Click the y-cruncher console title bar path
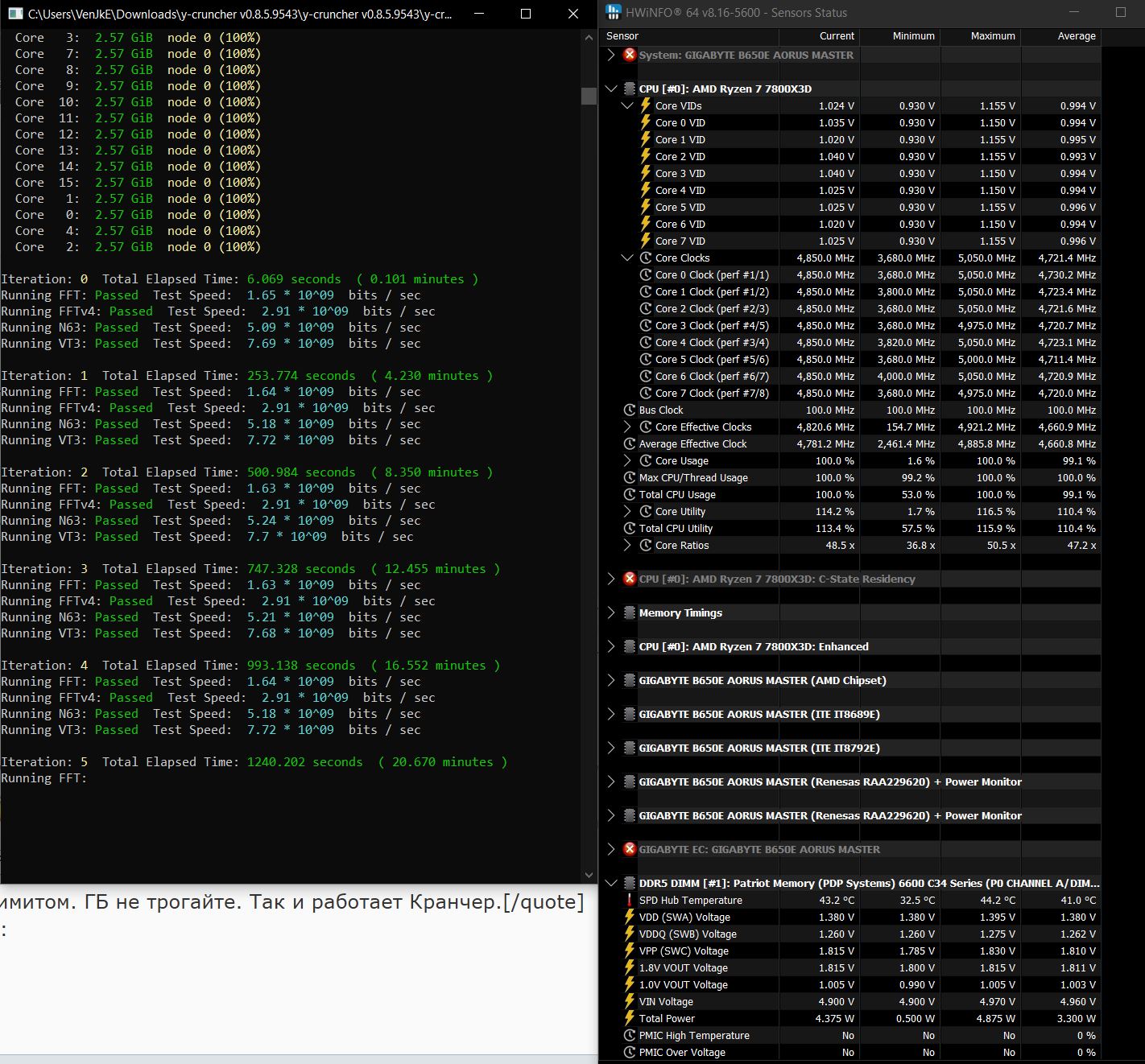This screenshot has height=1064, width=1145. pyautogui.click(x=239, y=14)
